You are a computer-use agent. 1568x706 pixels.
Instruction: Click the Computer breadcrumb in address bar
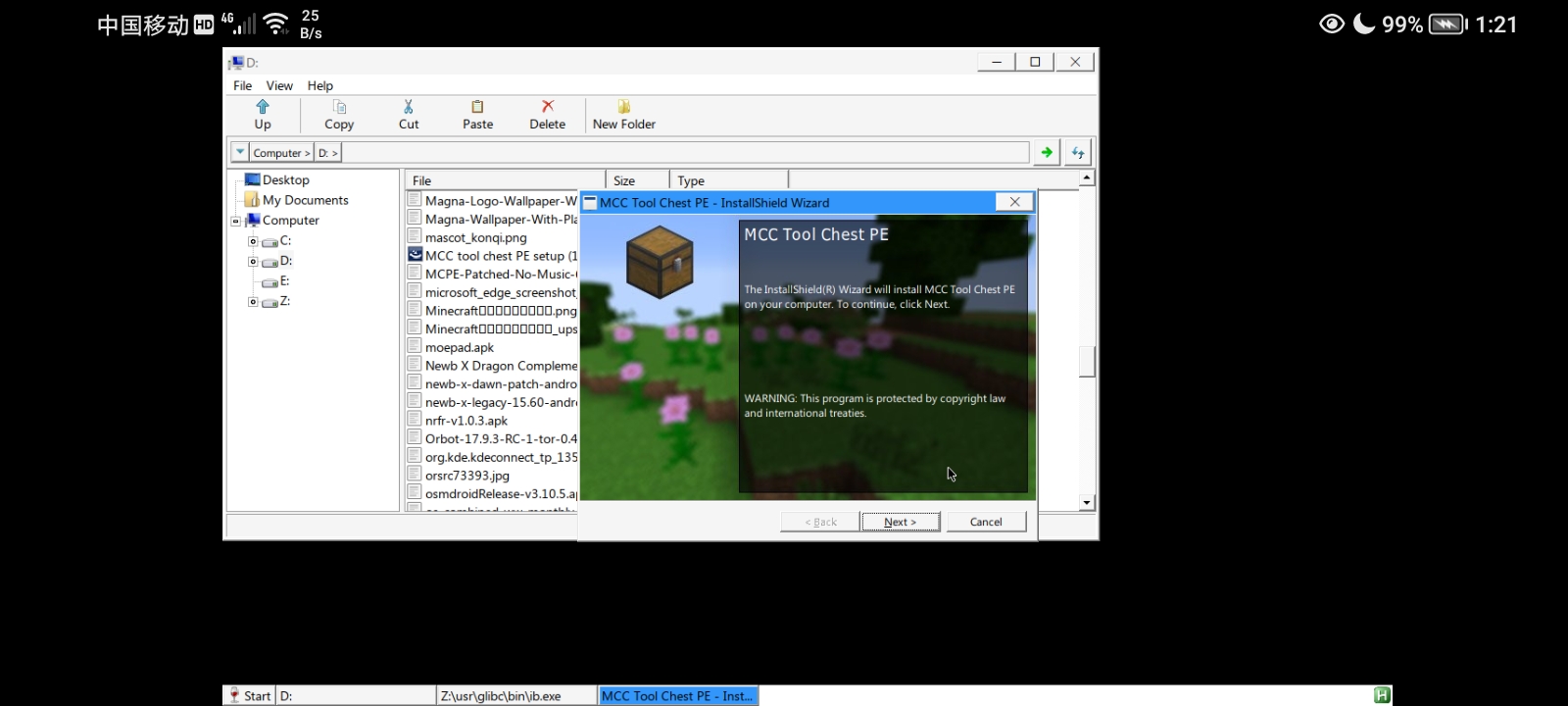[282, 153]
